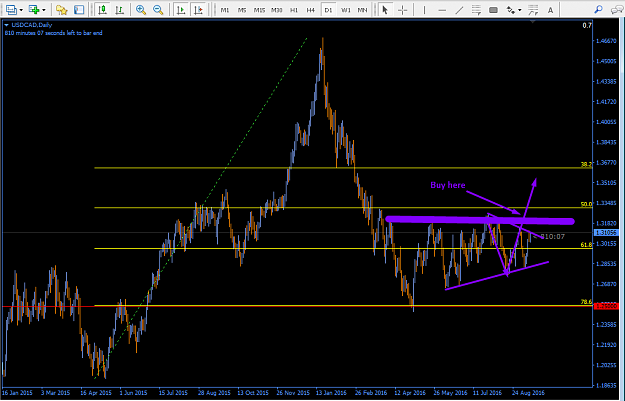Screen dimensions: 625x401
Task: Toggle Chart Shift button
Action: coord(198,10)
